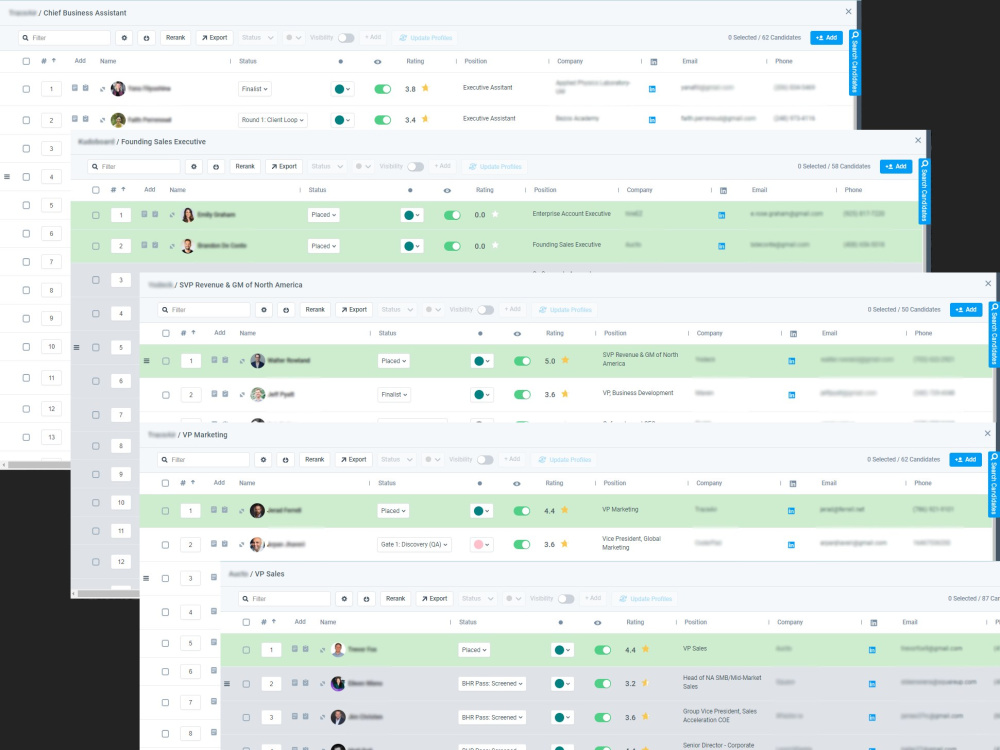Click drag handle of VP Sales row 2
This screenshot has height=750, width=1000.
[227, 684]
